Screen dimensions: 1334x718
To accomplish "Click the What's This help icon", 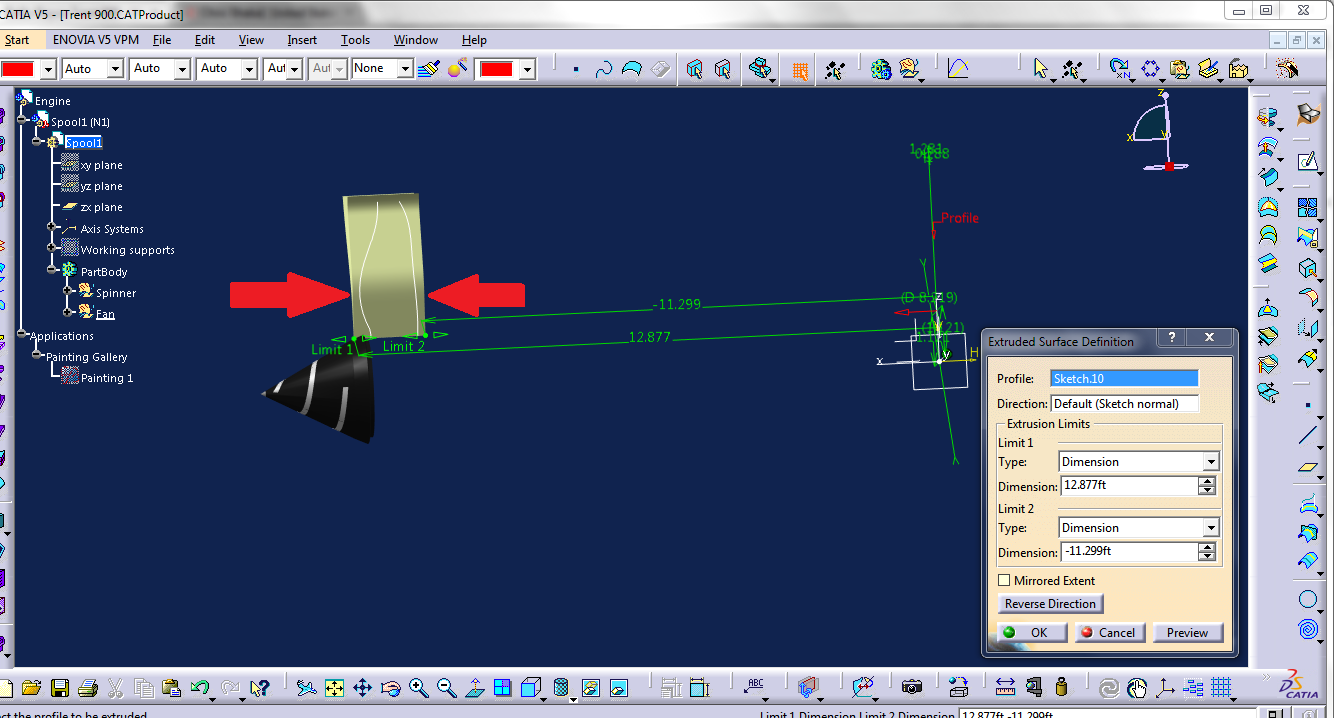I will (259, 688).
